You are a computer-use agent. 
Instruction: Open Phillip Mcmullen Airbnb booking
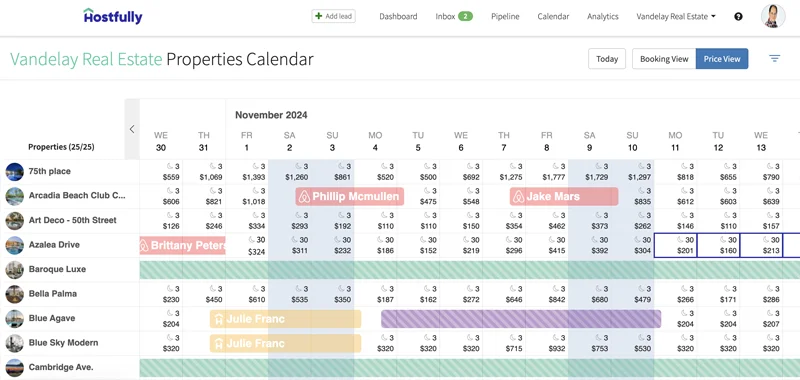tap(349, 196)
